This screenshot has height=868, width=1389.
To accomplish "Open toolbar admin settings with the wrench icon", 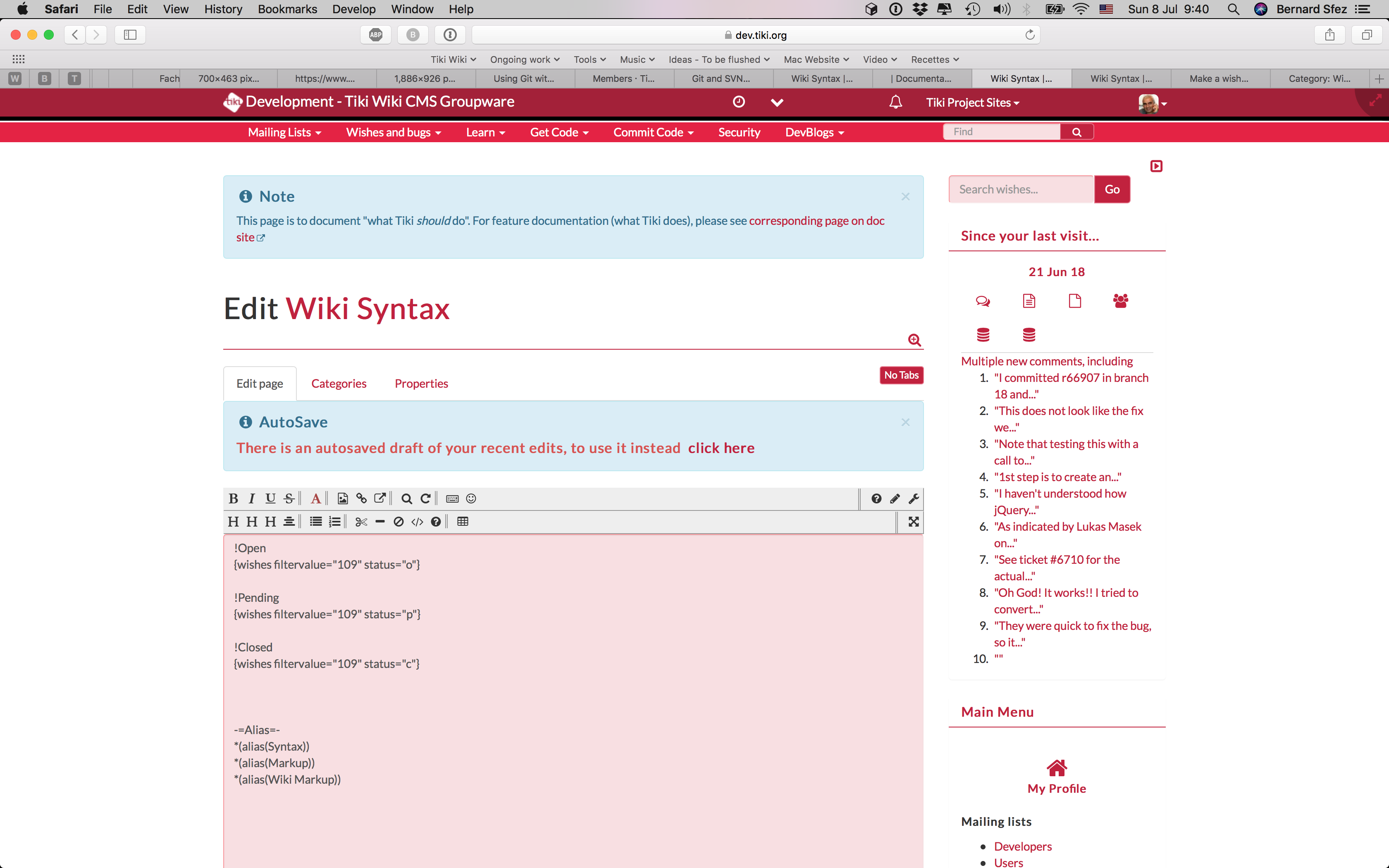I will coord(914,498).
